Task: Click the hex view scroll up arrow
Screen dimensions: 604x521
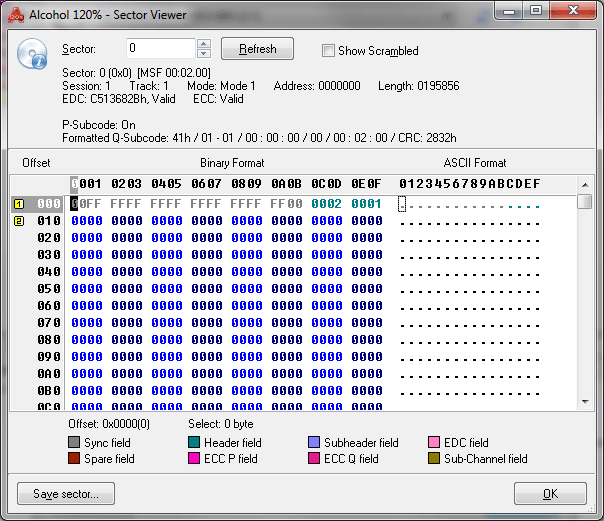Action: pyautogui.click(x=585, y=185)
